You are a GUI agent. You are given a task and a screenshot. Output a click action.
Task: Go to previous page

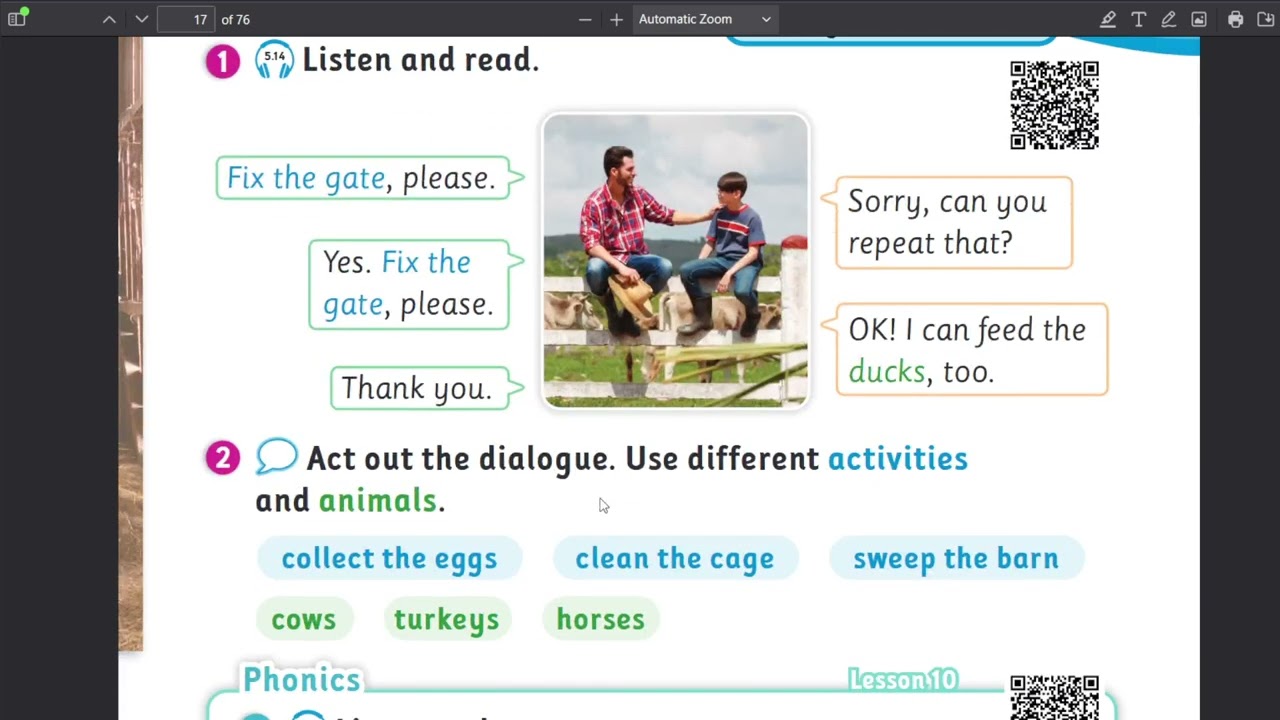pos(109,19)
